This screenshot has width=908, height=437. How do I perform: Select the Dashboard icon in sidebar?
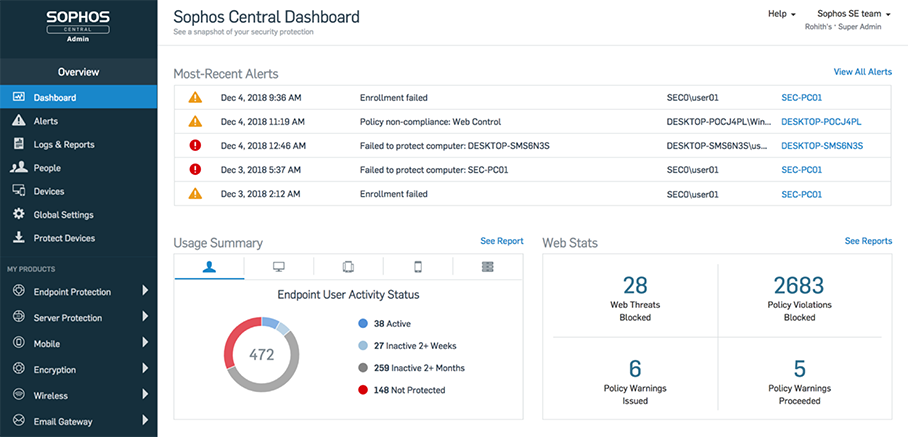click(18, 98)
